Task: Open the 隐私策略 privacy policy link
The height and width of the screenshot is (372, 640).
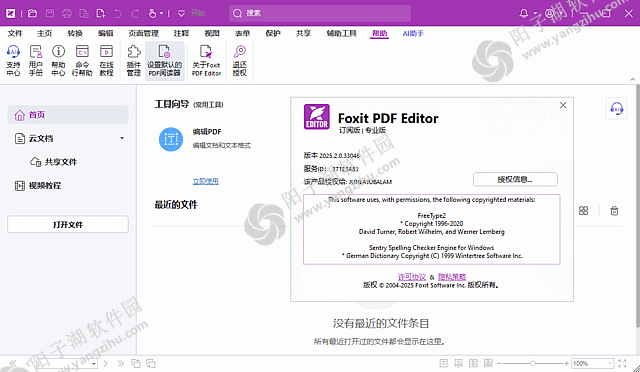Action: pyautogui.click(x=452, y=277)
